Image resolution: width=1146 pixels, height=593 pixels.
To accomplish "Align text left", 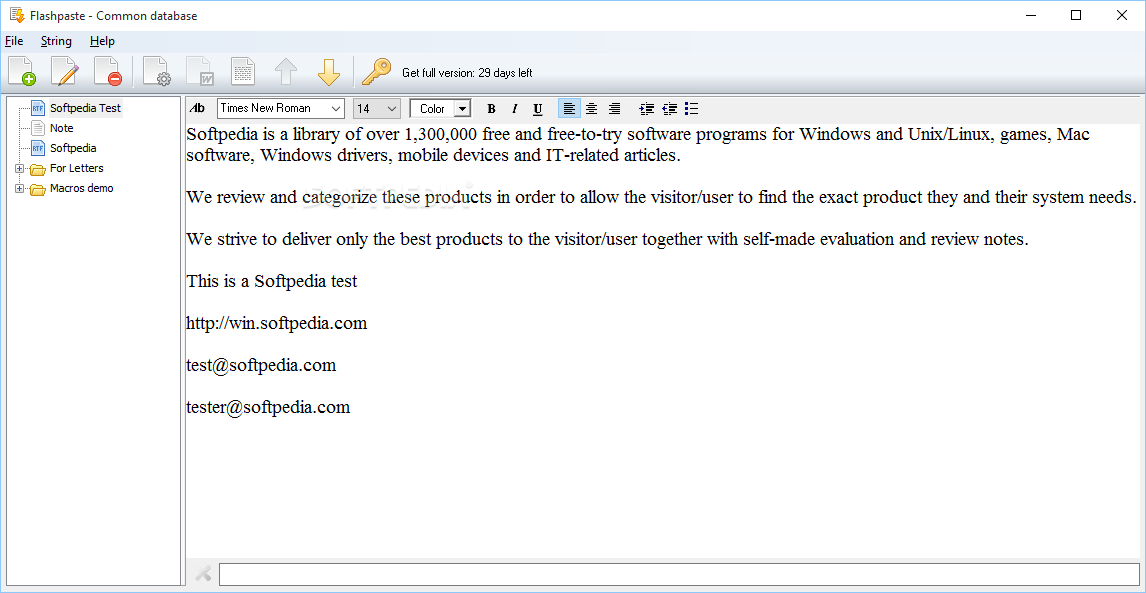I will [x=569, y=109].
